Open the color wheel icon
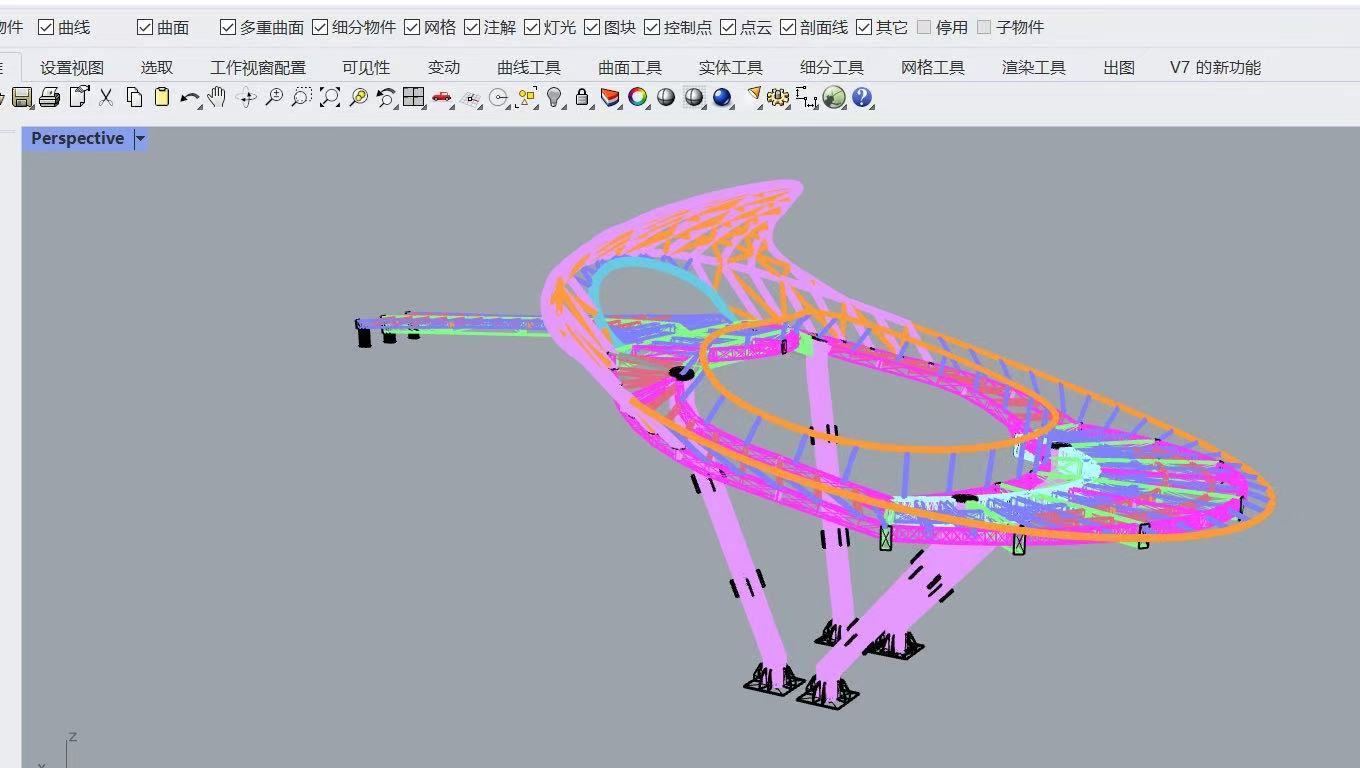Image resolution: width=1360 pixels, height=768 pixels. click(x=638, y=98)
